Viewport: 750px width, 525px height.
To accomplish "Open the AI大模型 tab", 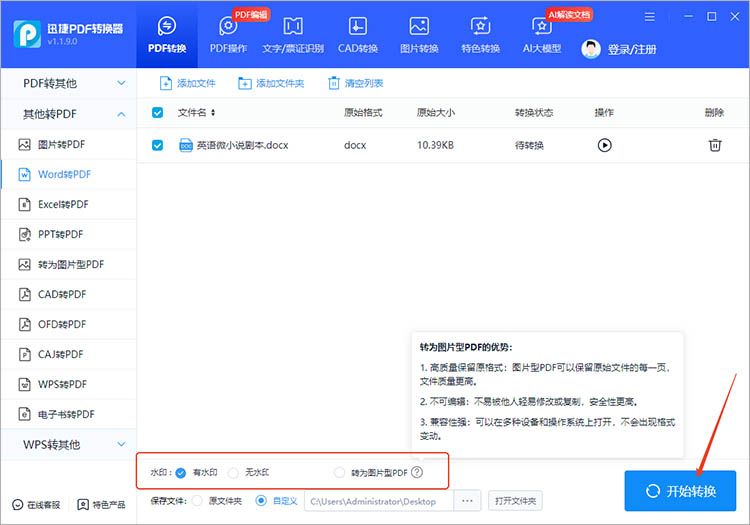I will click(541, 35).
